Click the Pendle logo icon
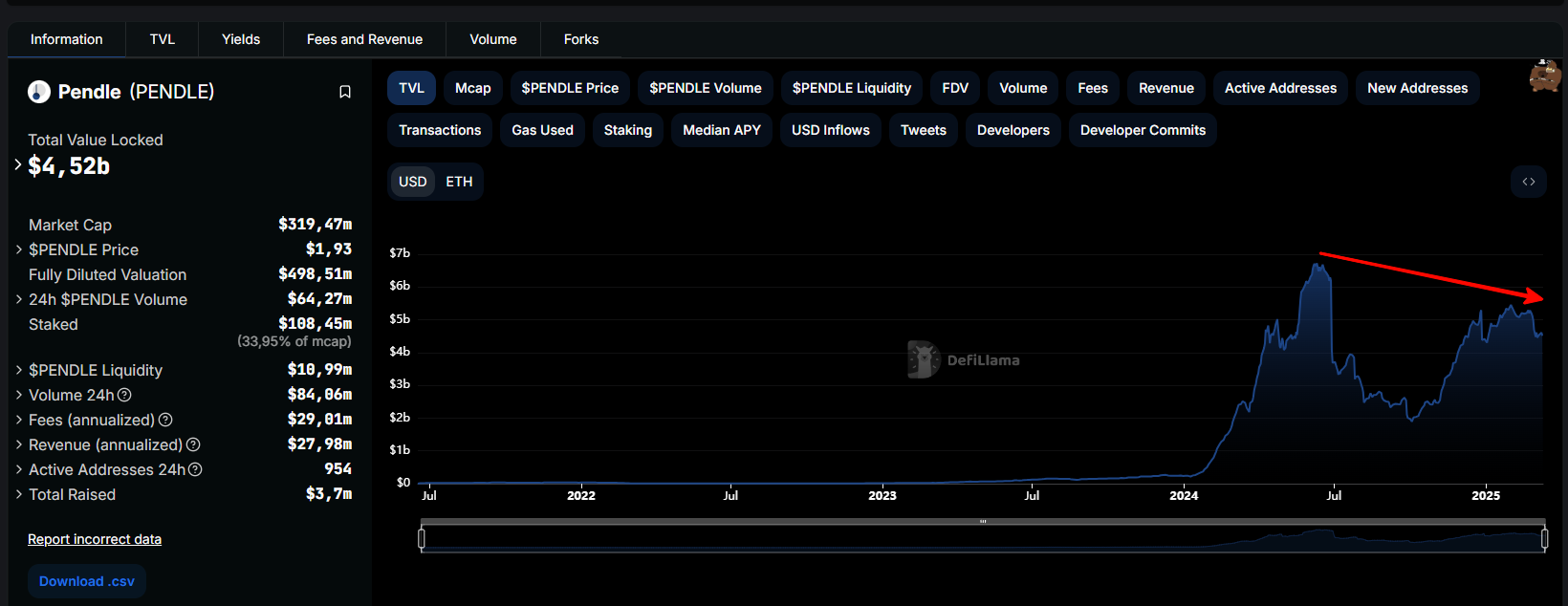Image resolution: width=1568 pixels, height=606 pixels. [39, 92]
